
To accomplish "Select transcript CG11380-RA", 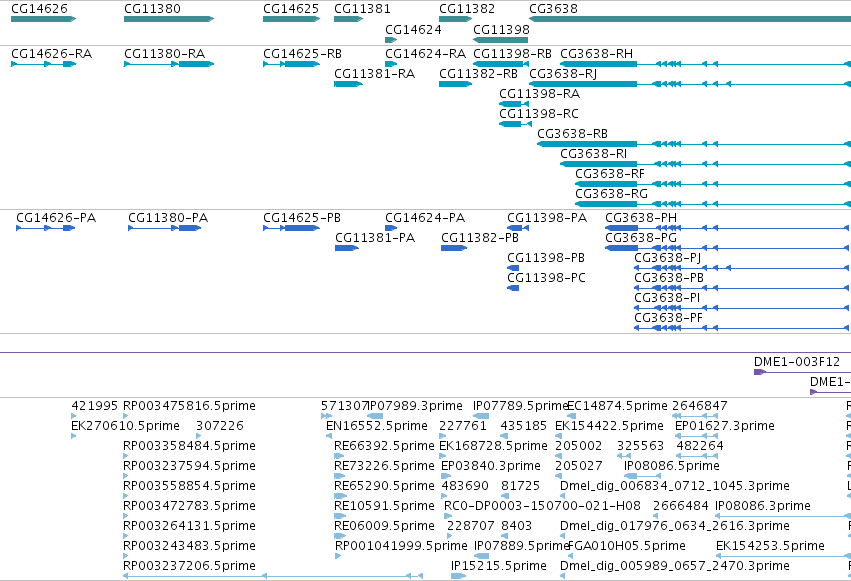I will 169,64.
